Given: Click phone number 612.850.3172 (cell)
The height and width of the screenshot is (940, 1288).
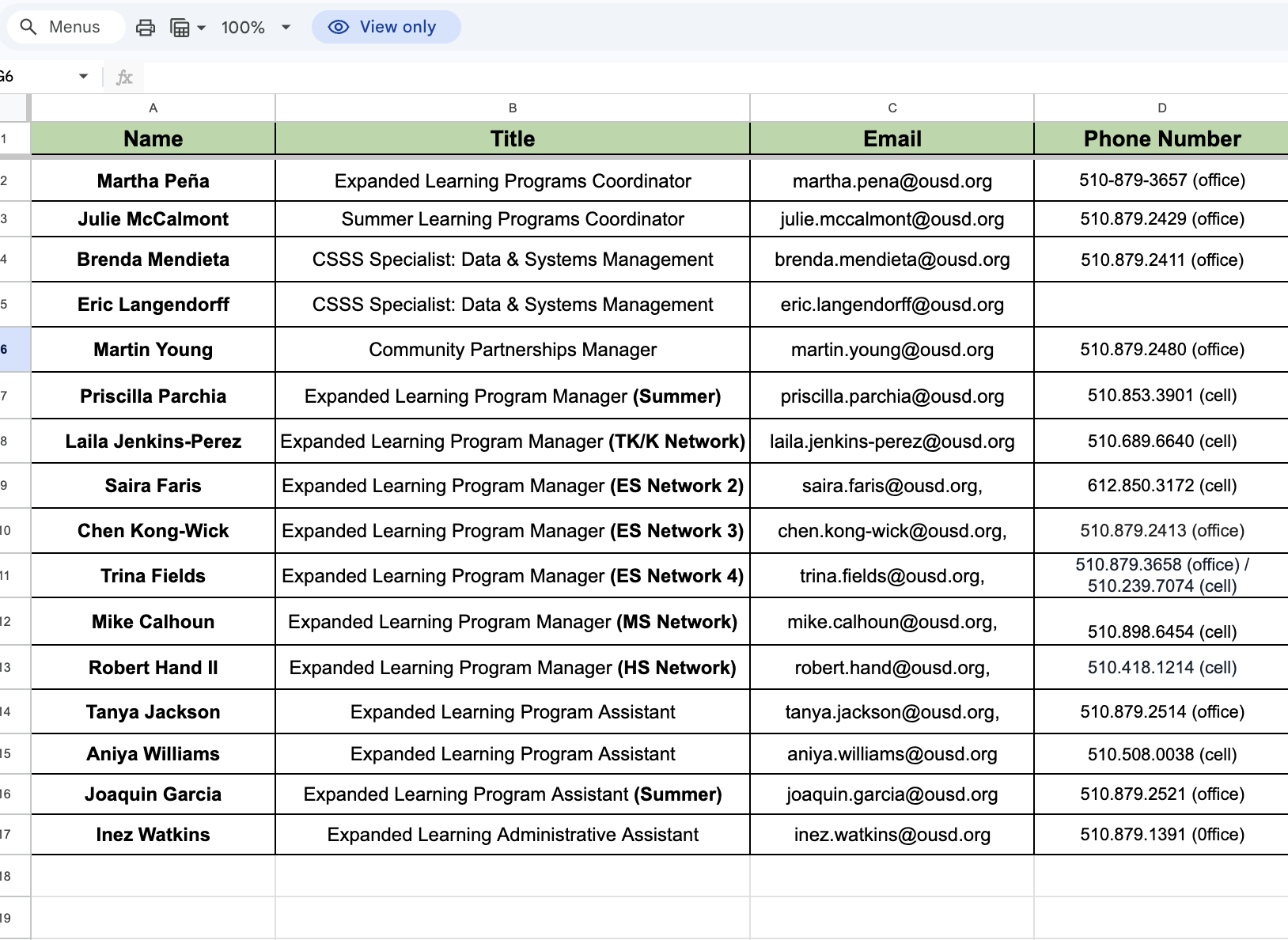Looking at the screenshot, I should (x=1161, y=486).
